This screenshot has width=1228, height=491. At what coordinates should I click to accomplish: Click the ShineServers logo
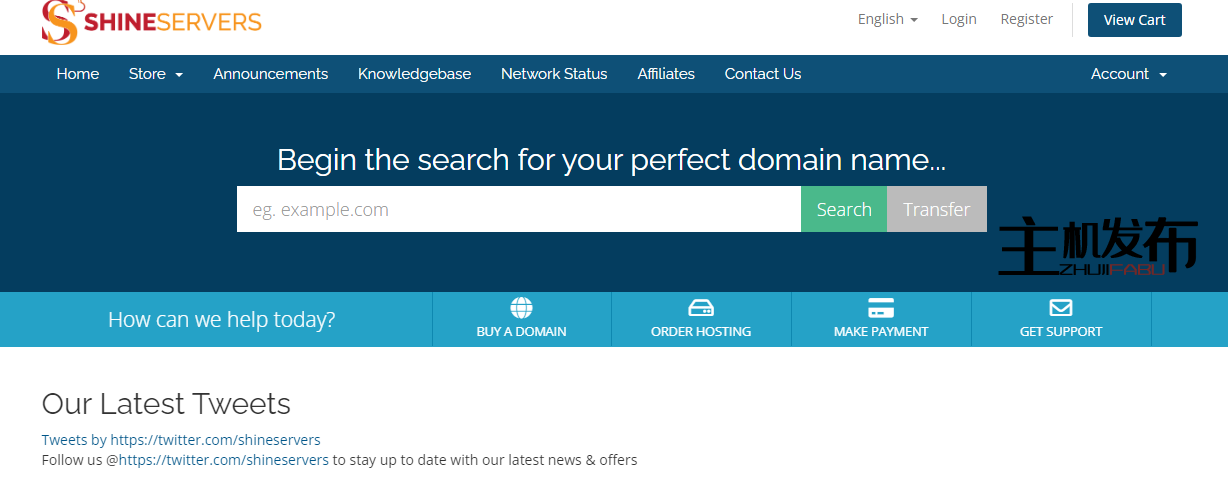152,22
